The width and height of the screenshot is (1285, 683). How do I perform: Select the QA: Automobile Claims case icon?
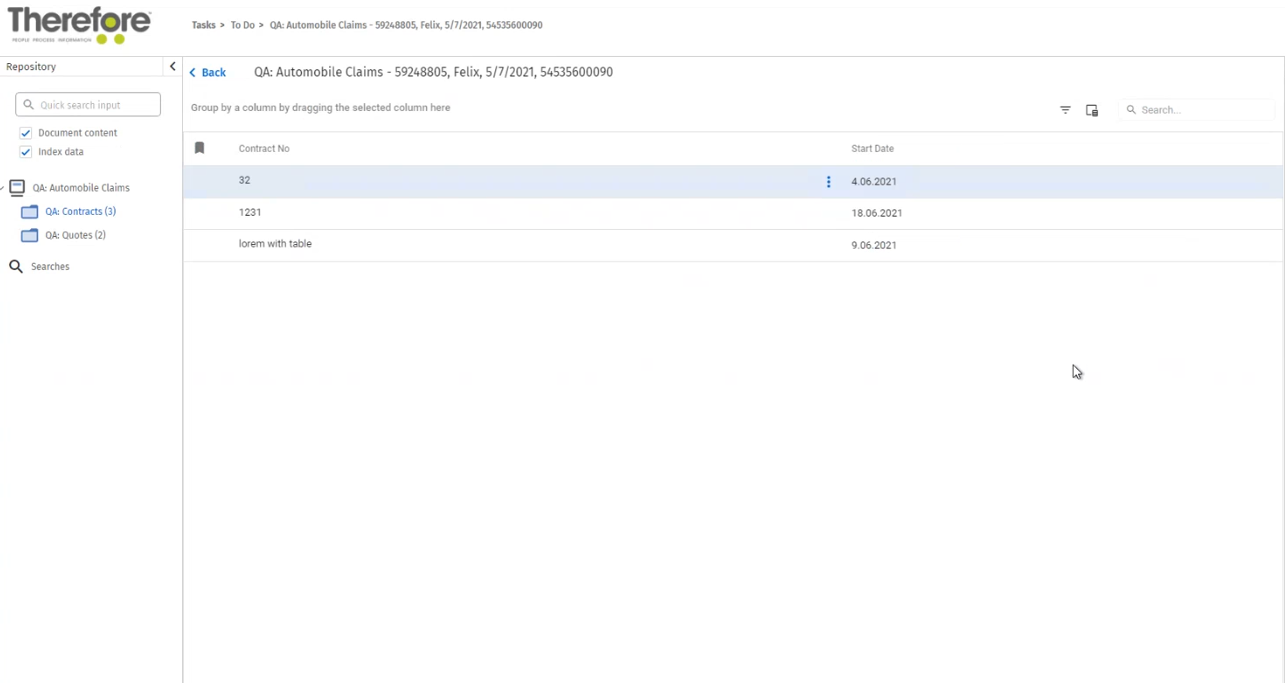pos(17,188)
